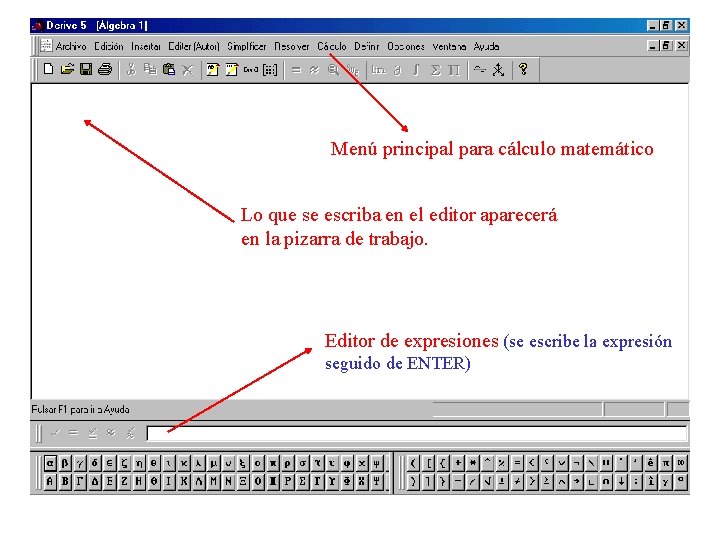Click the Save diskette icon
Screen dimensions: 720x540
point(86,69)
